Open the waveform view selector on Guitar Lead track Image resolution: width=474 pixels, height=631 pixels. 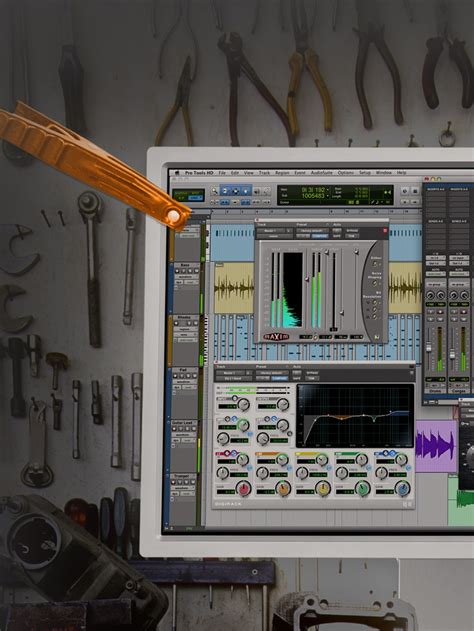point(185,435)
